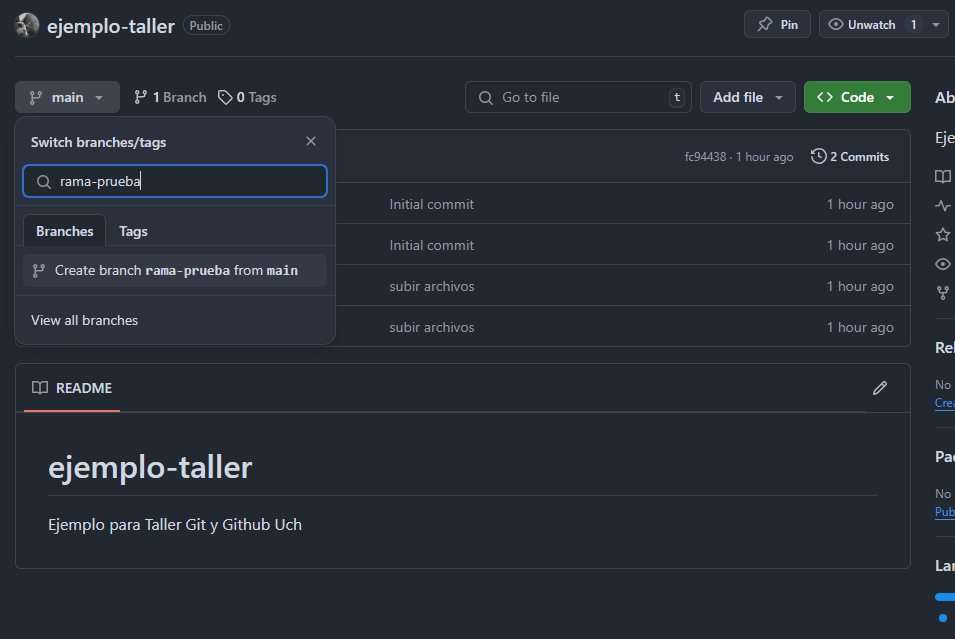955x639 pixels.
Task: Click the watchers count 1 badge
Action: 913,24
